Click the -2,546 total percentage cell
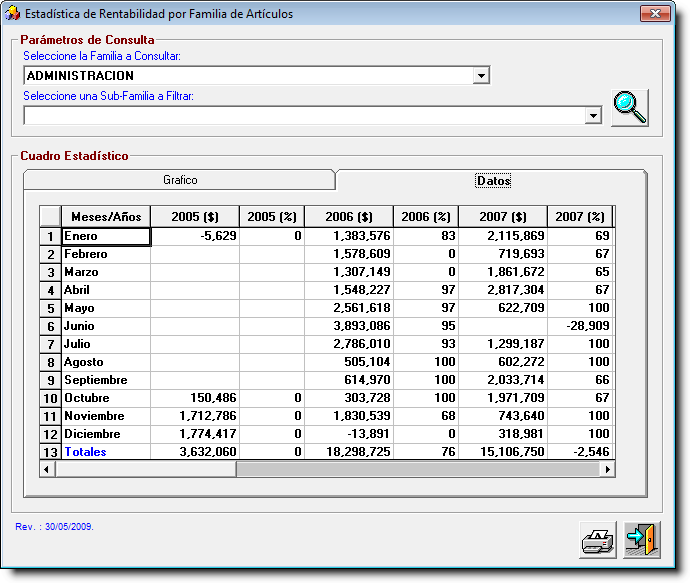Viewport: 690px width, 583px height. (x=580, y=452)
